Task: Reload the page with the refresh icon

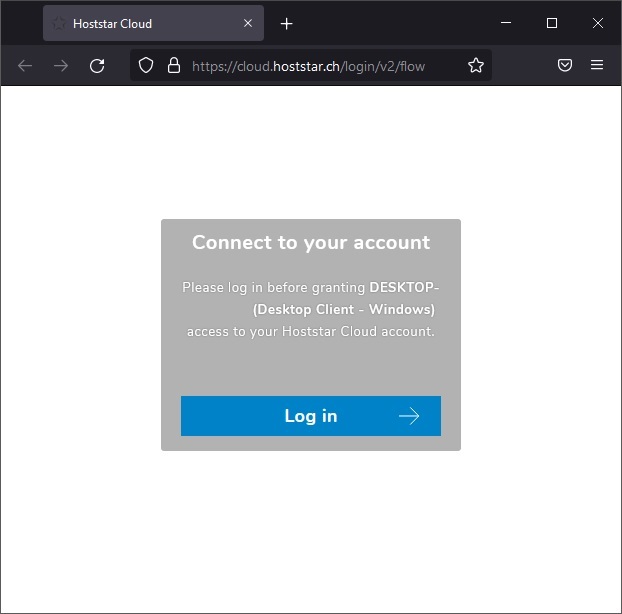Action: [97, 65]
